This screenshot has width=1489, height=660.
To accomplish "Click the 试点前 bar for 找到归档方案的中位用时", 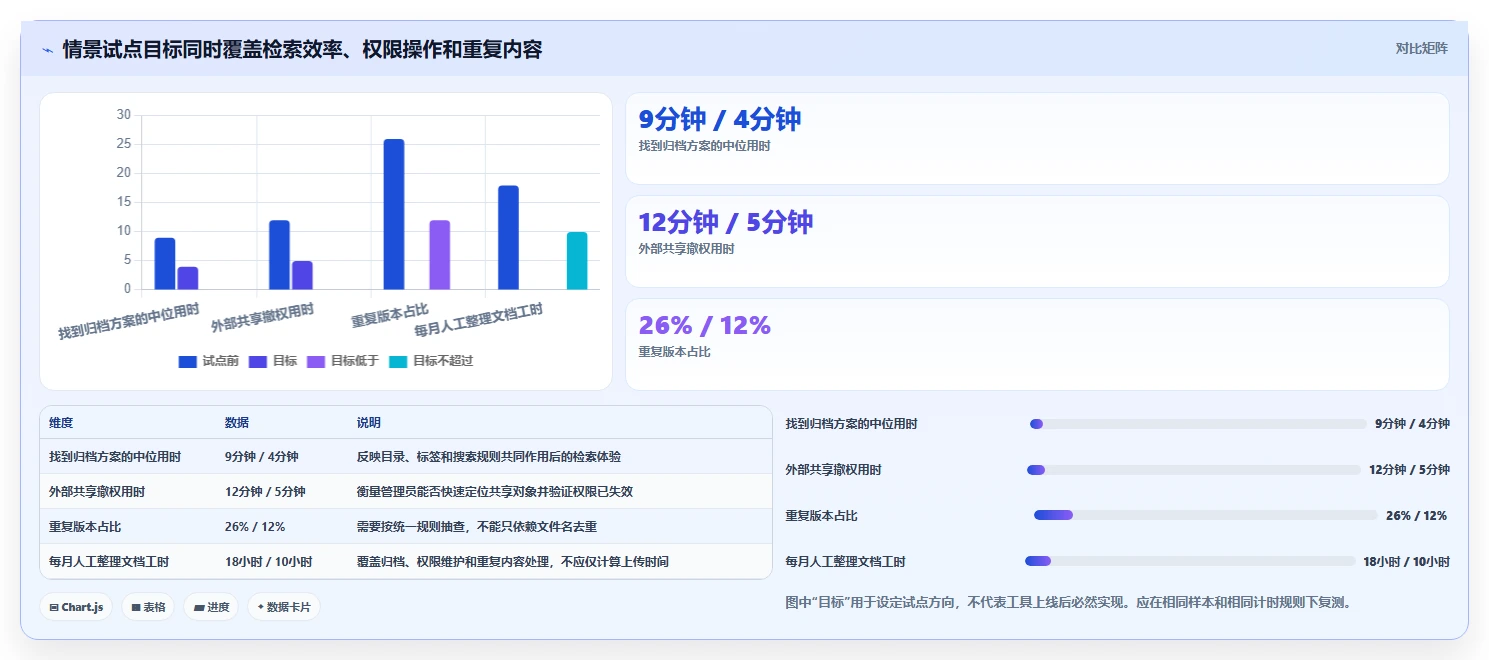I will [165, 263].
